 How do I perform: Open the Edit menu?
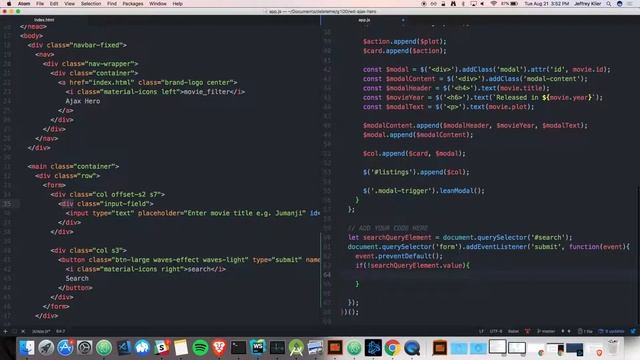(x=54, y=4)
